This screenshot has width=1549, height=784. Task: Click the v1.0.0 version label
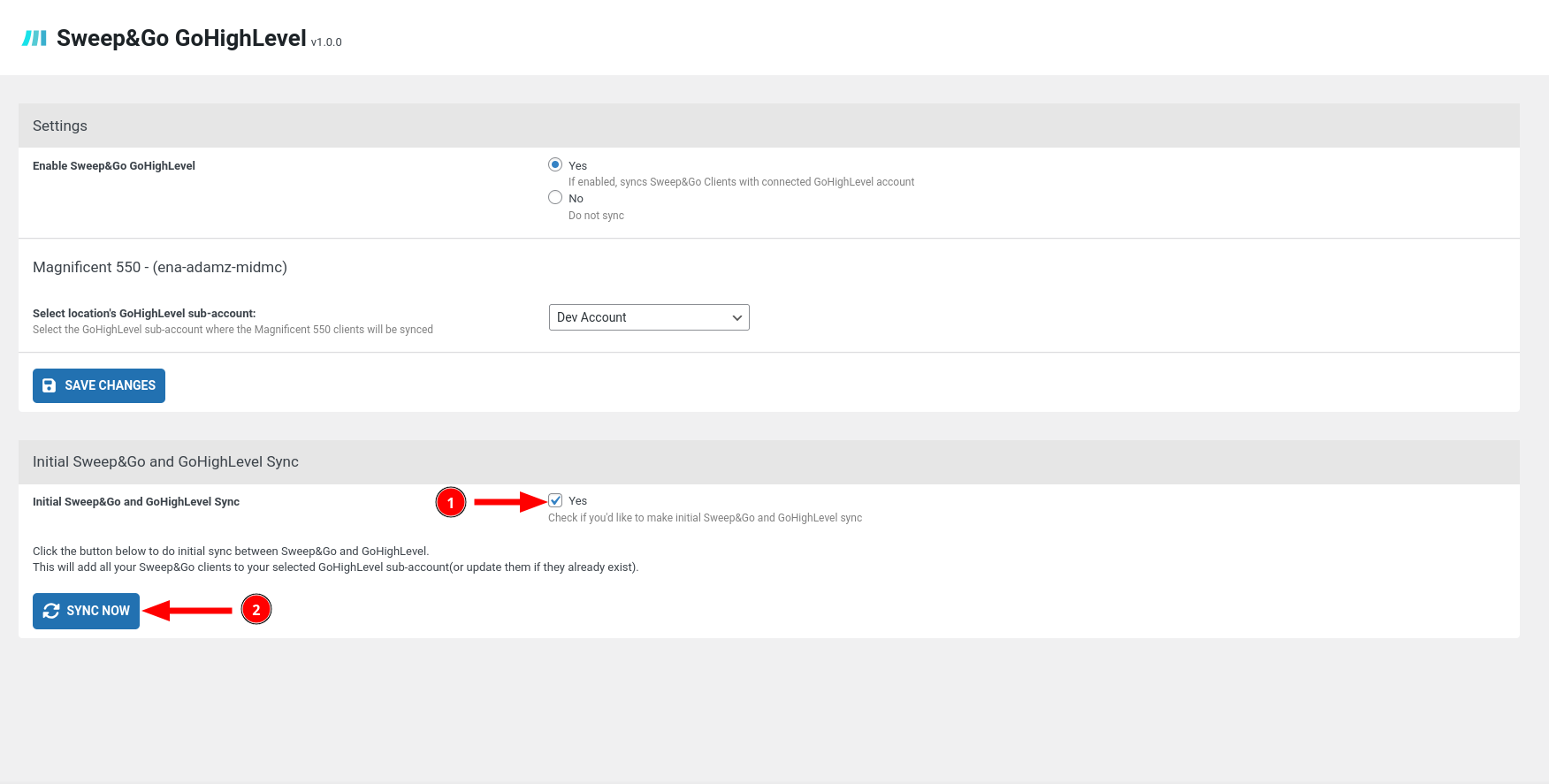click(326, 42)
